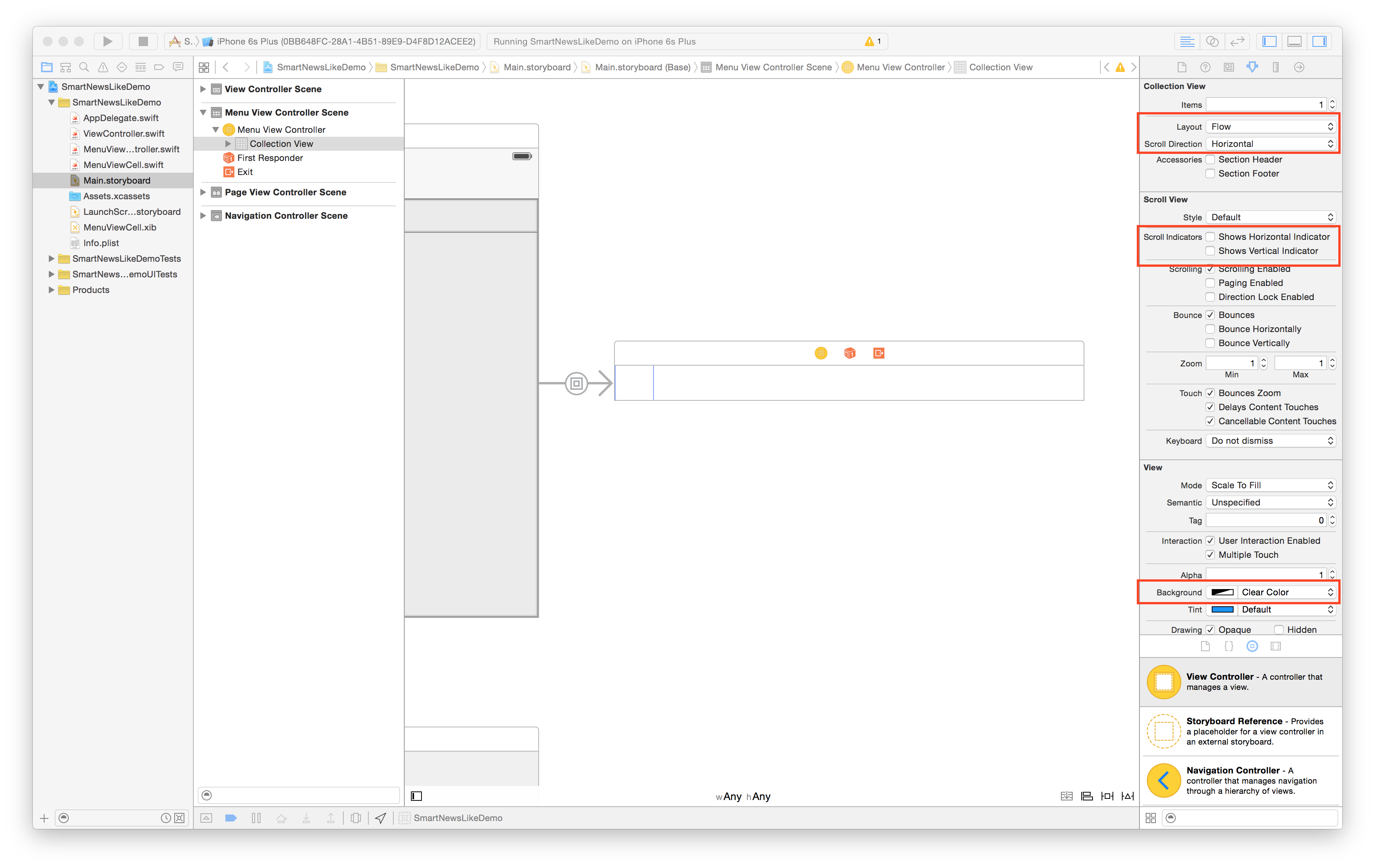The image size is (1375, 868).
Task: Open the Mode Scale To Fill dropdown
Action: click(x=1270, y=485)
